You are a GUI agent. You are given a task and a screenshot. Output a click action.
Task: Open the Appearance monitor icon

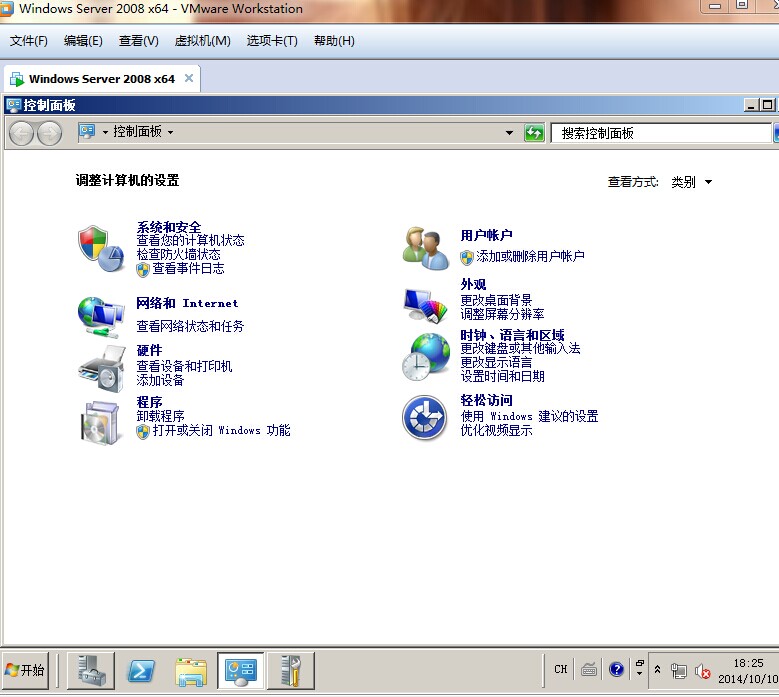[425, 305]
